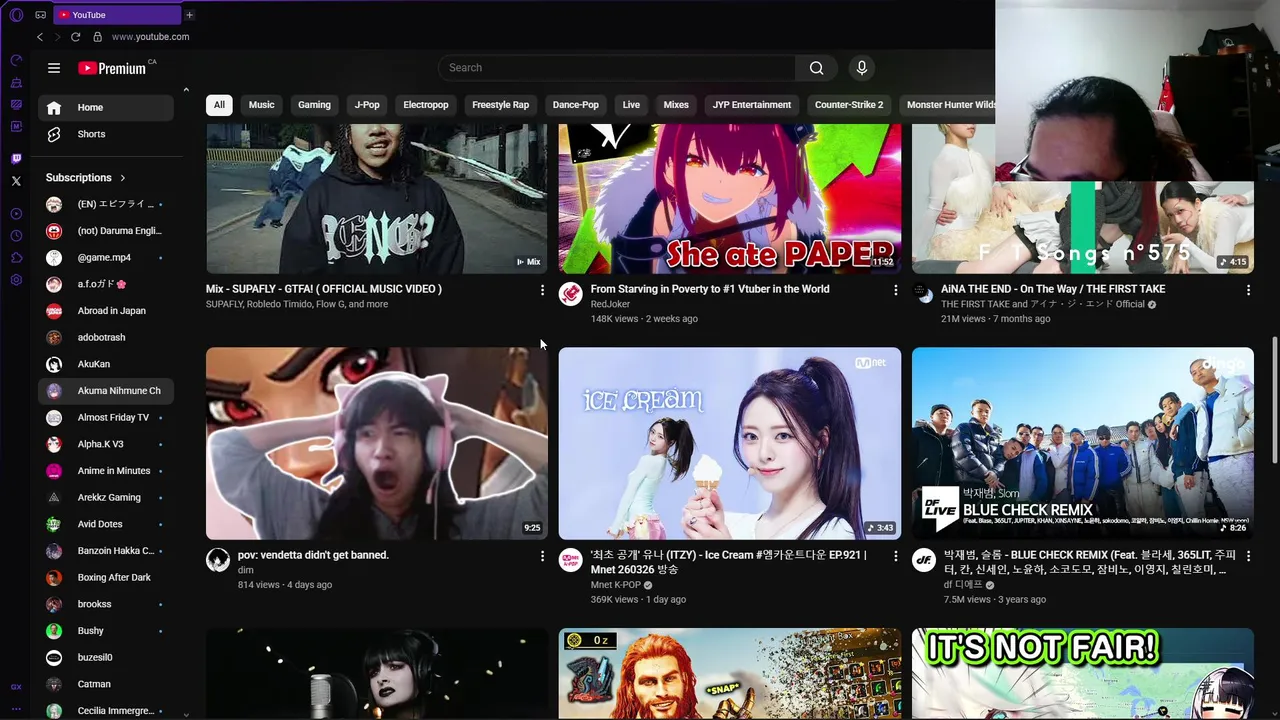This screenshot has width=1280, height=720.
Task: Open Akuma Nihmune Ch subscription
Action: pos(106,391)
